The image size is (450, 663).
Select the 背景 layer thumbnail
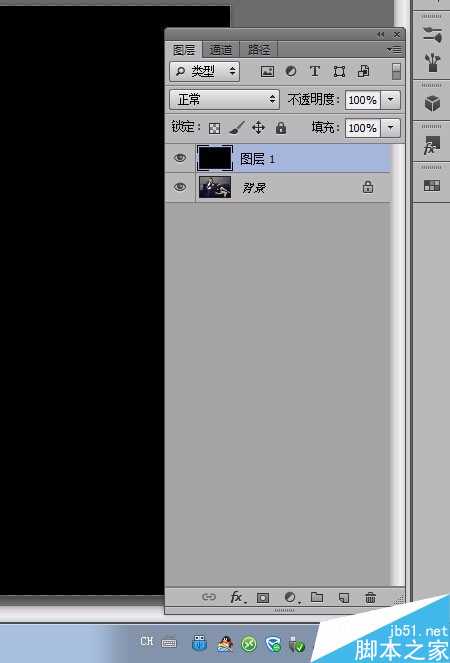point(215,187)
